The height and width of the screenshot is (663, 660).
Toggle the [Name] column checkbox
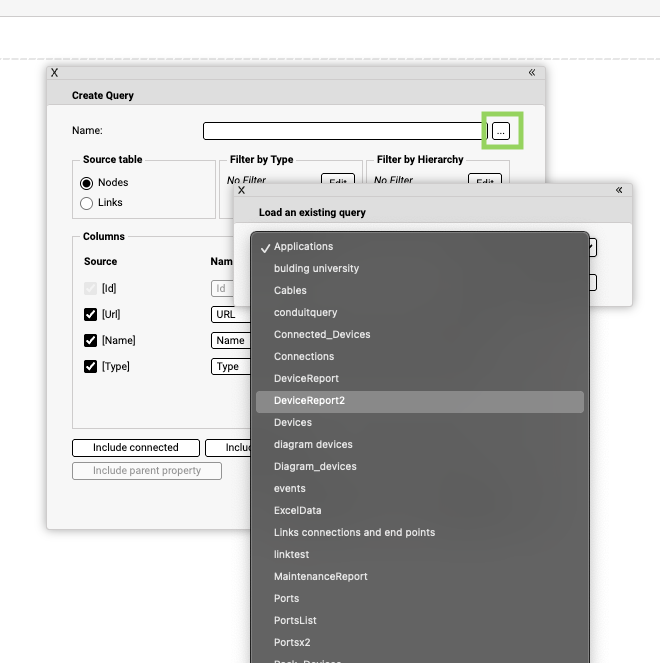click(91, 341)
